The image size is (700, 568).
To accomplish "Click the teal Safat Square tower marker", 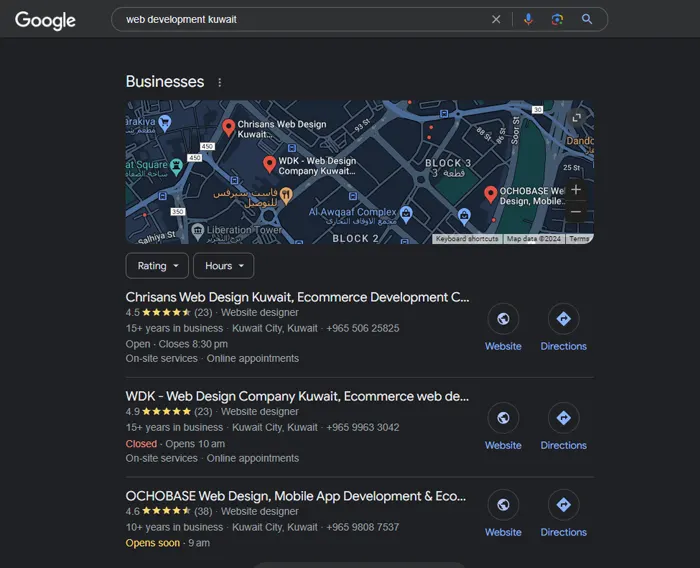I will (177, 167).
